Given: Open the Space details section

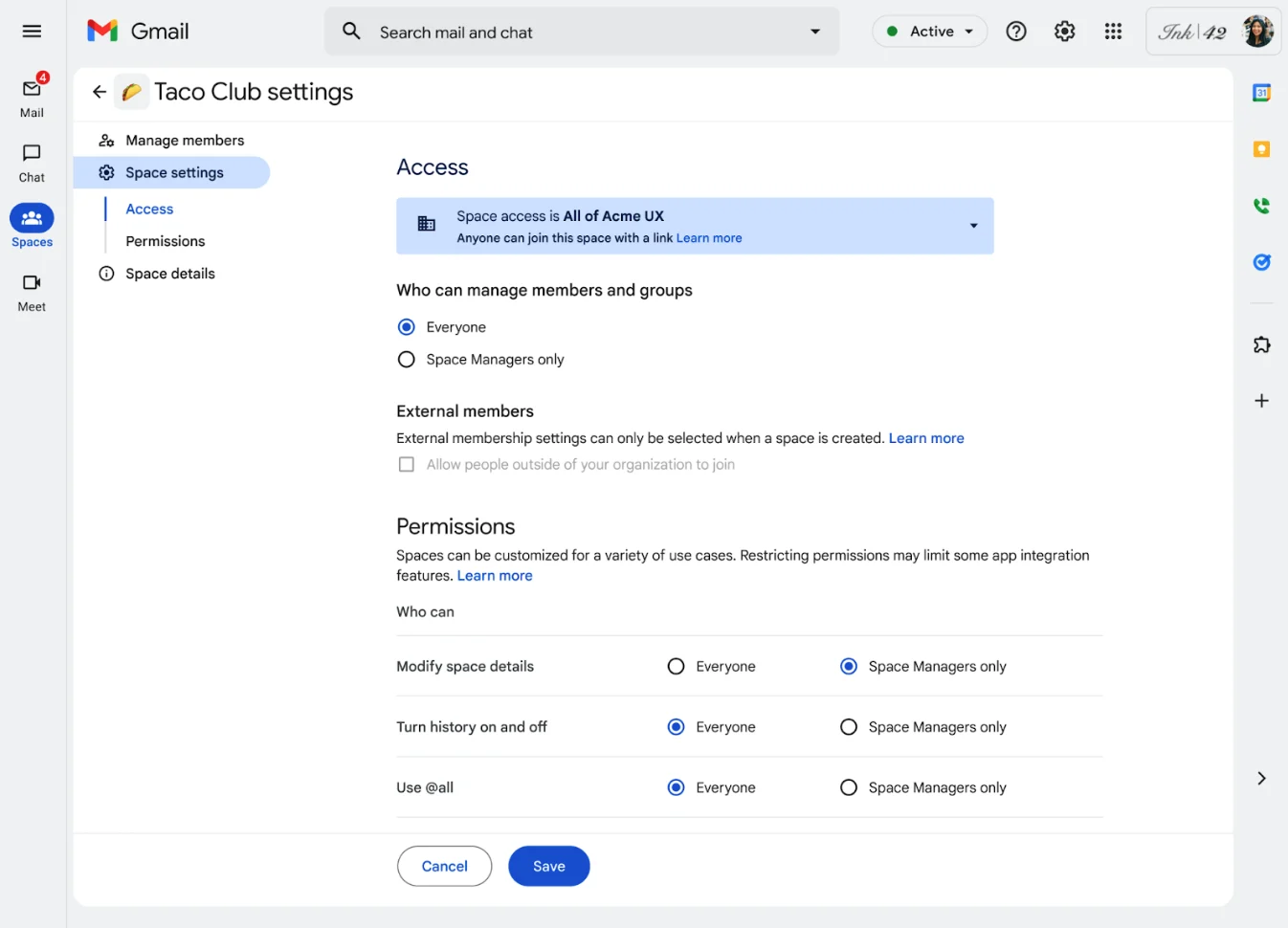Looking at the screenshot, I should click(x=169, y=273).
